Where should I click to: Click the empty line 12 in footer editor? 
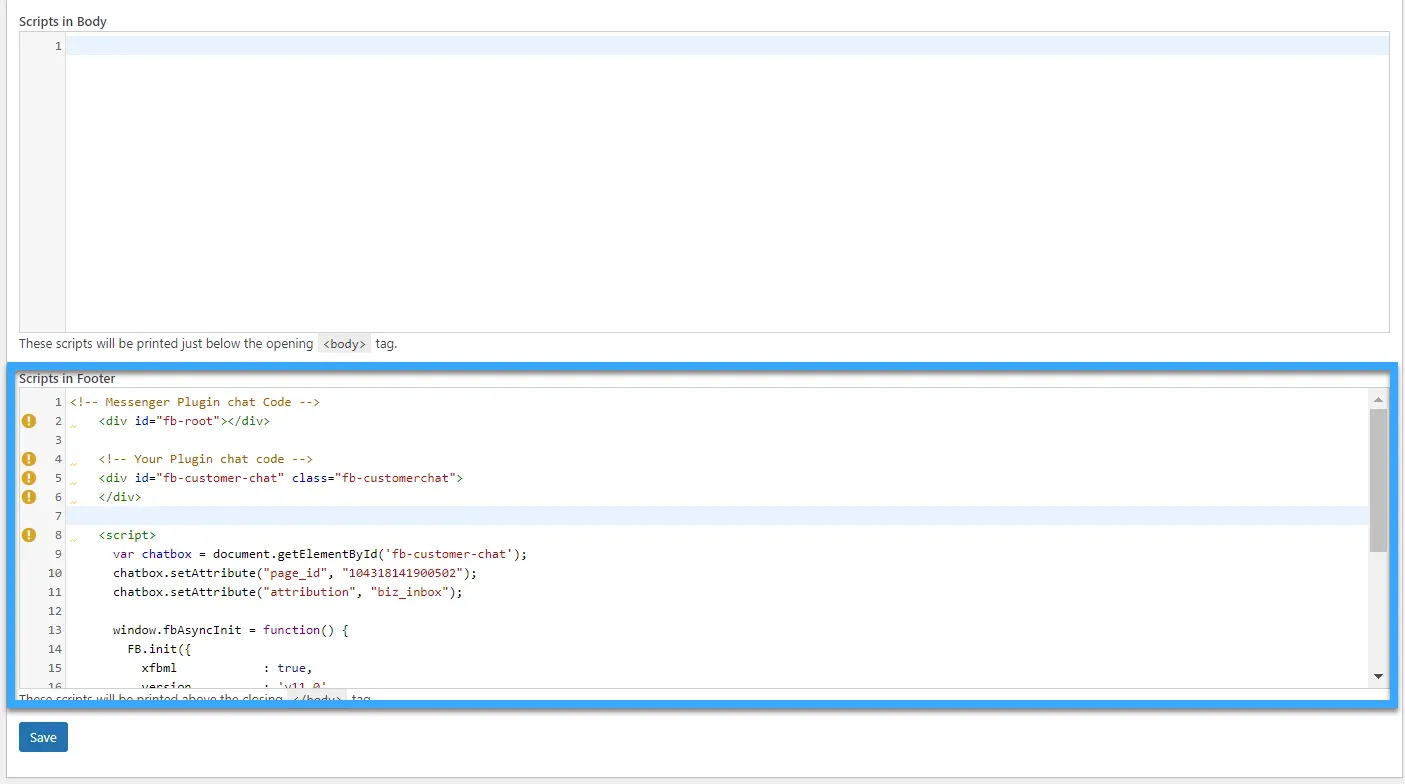717,611
